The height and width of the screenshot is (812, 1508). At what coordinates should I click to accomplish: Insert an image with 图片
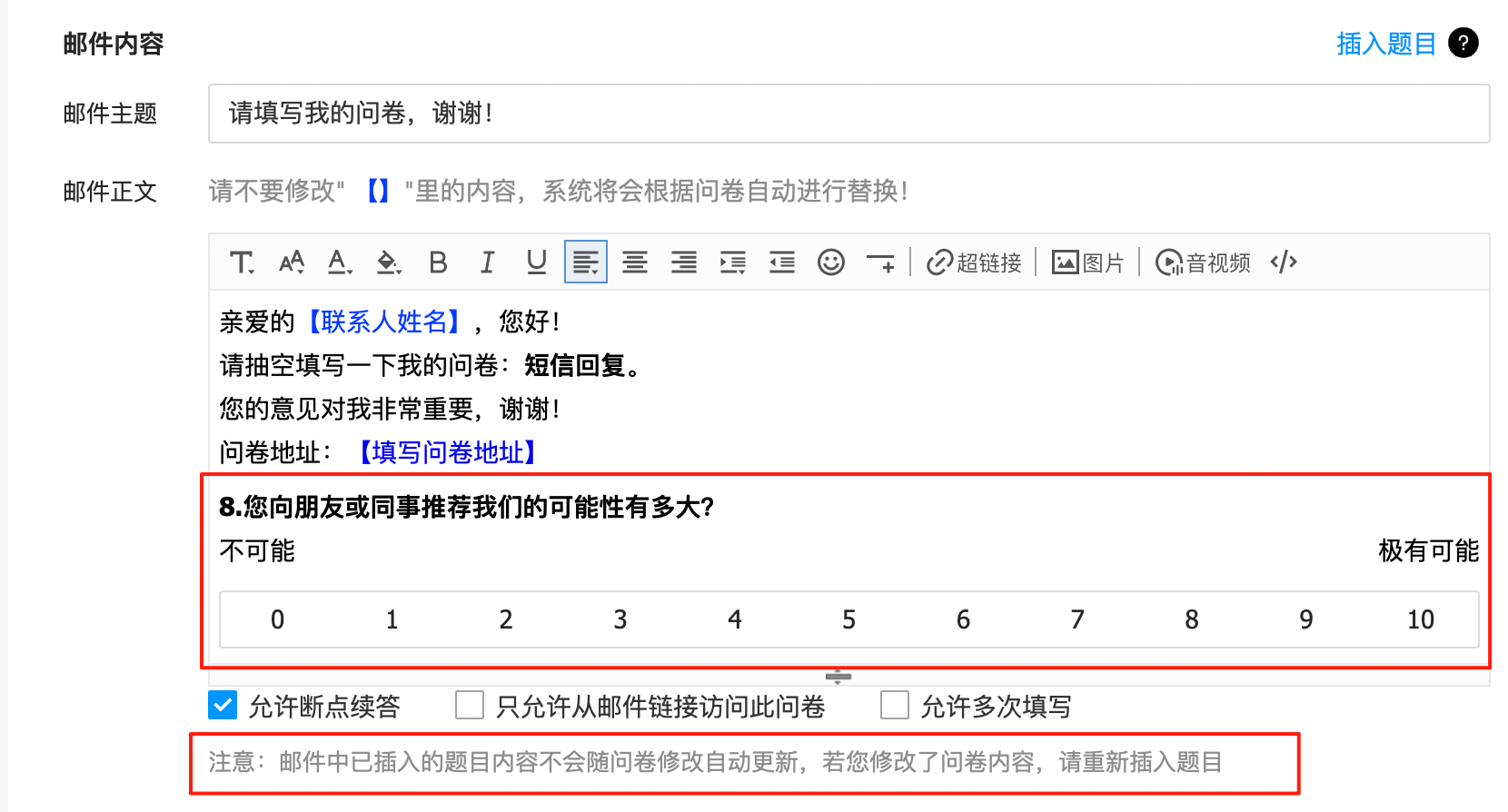point(1087,262)
